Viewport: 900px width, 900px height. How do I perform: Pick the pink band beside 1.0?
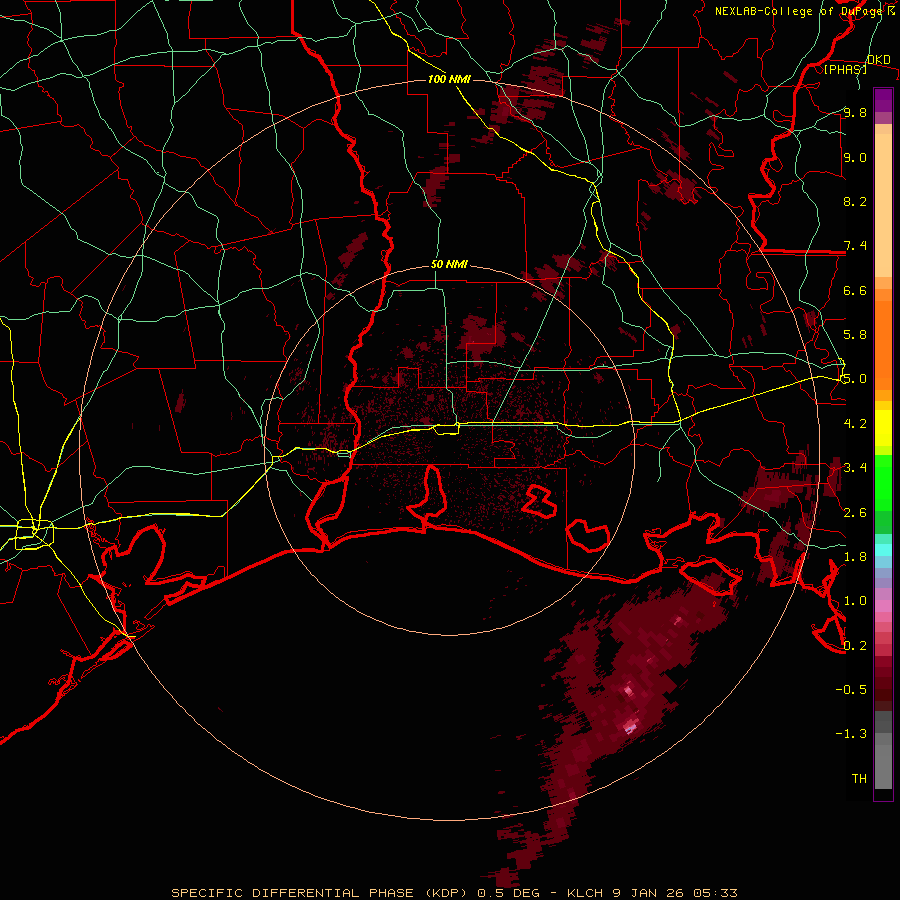[x=883, y=606]
